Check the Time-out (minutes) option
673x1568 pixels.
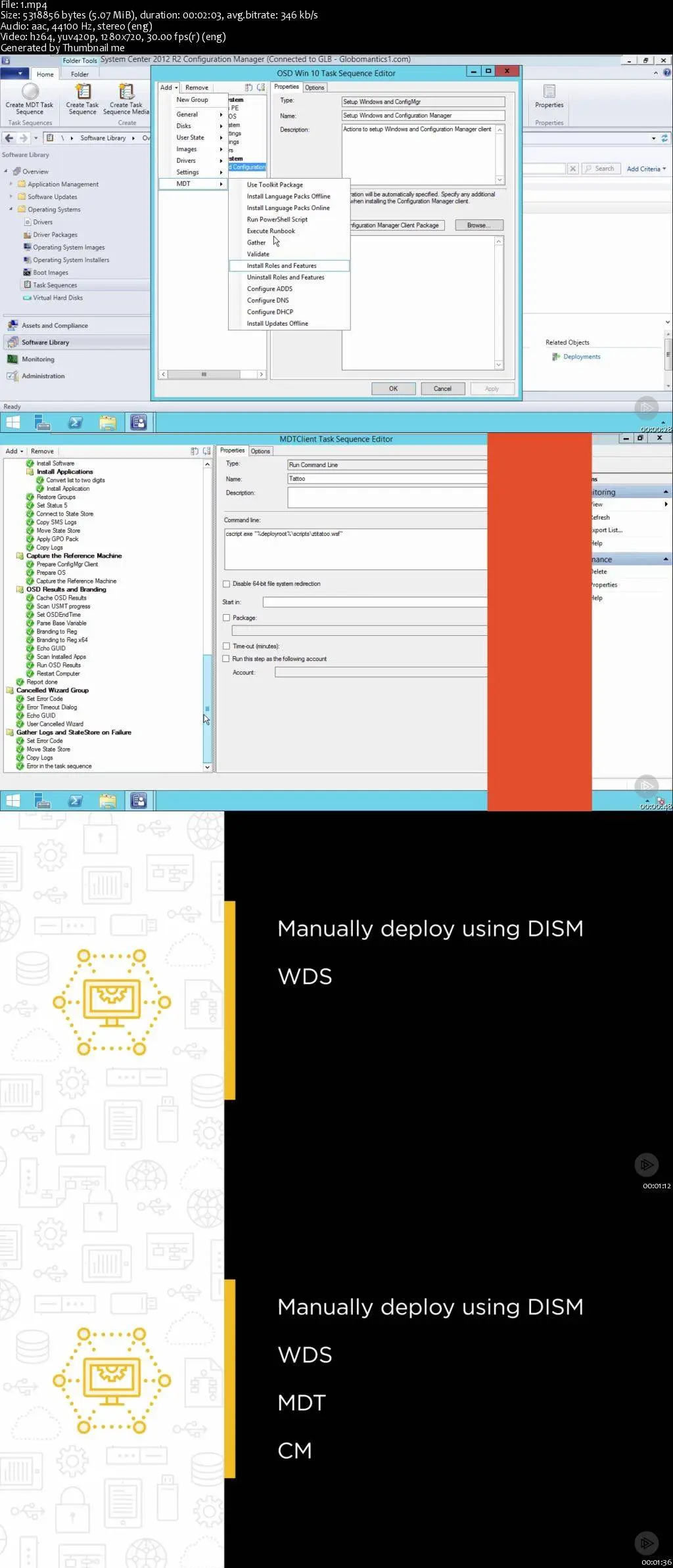(227, 646)
